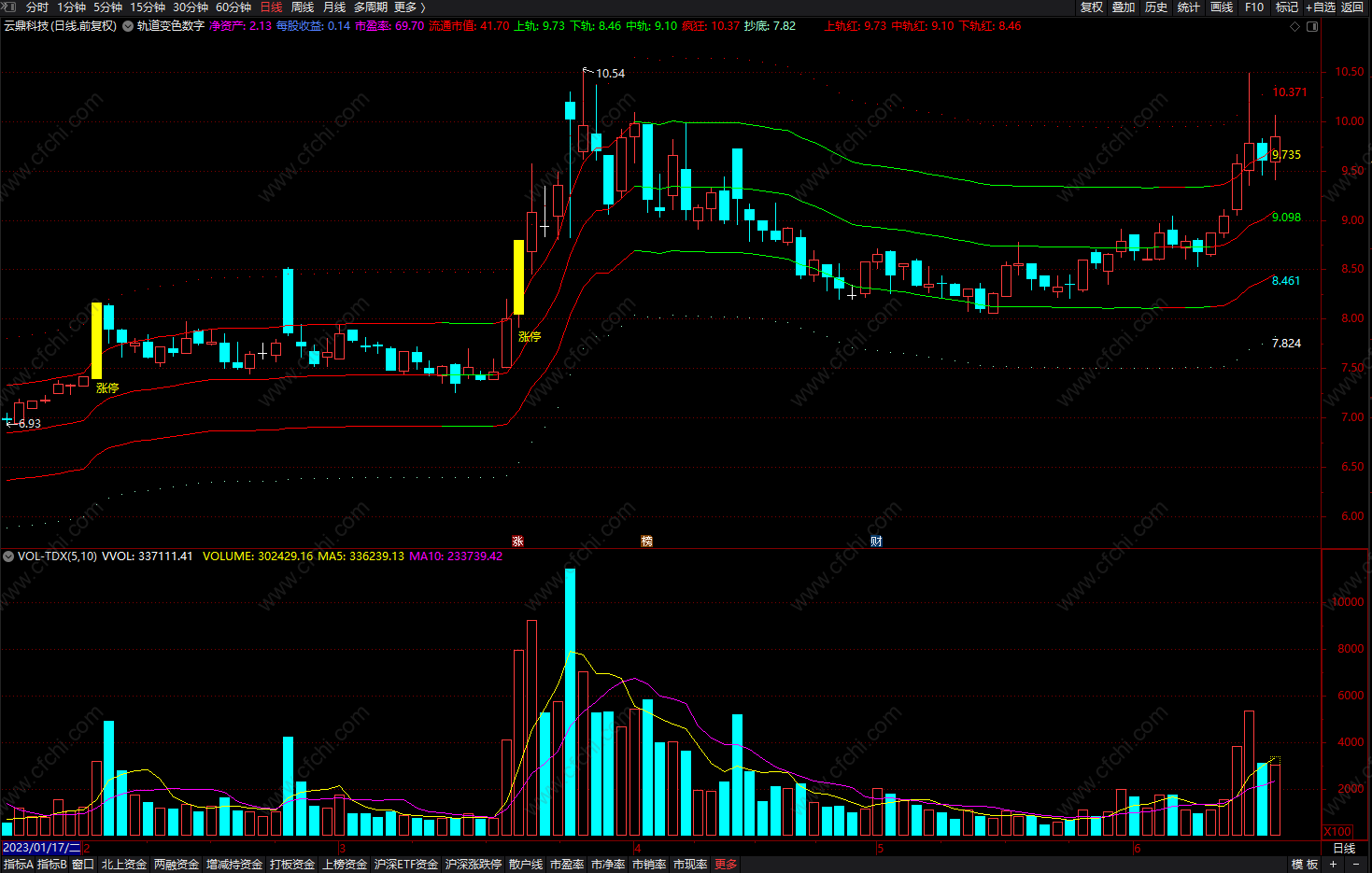Switch to 1分钟 period

click(x=71, y=7)
